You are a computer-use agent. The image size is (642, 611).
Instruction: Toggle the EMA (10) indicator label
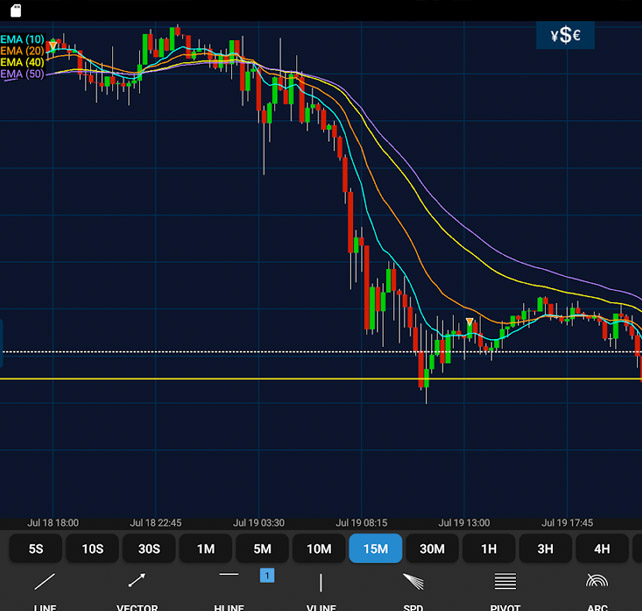pos(22,39)
